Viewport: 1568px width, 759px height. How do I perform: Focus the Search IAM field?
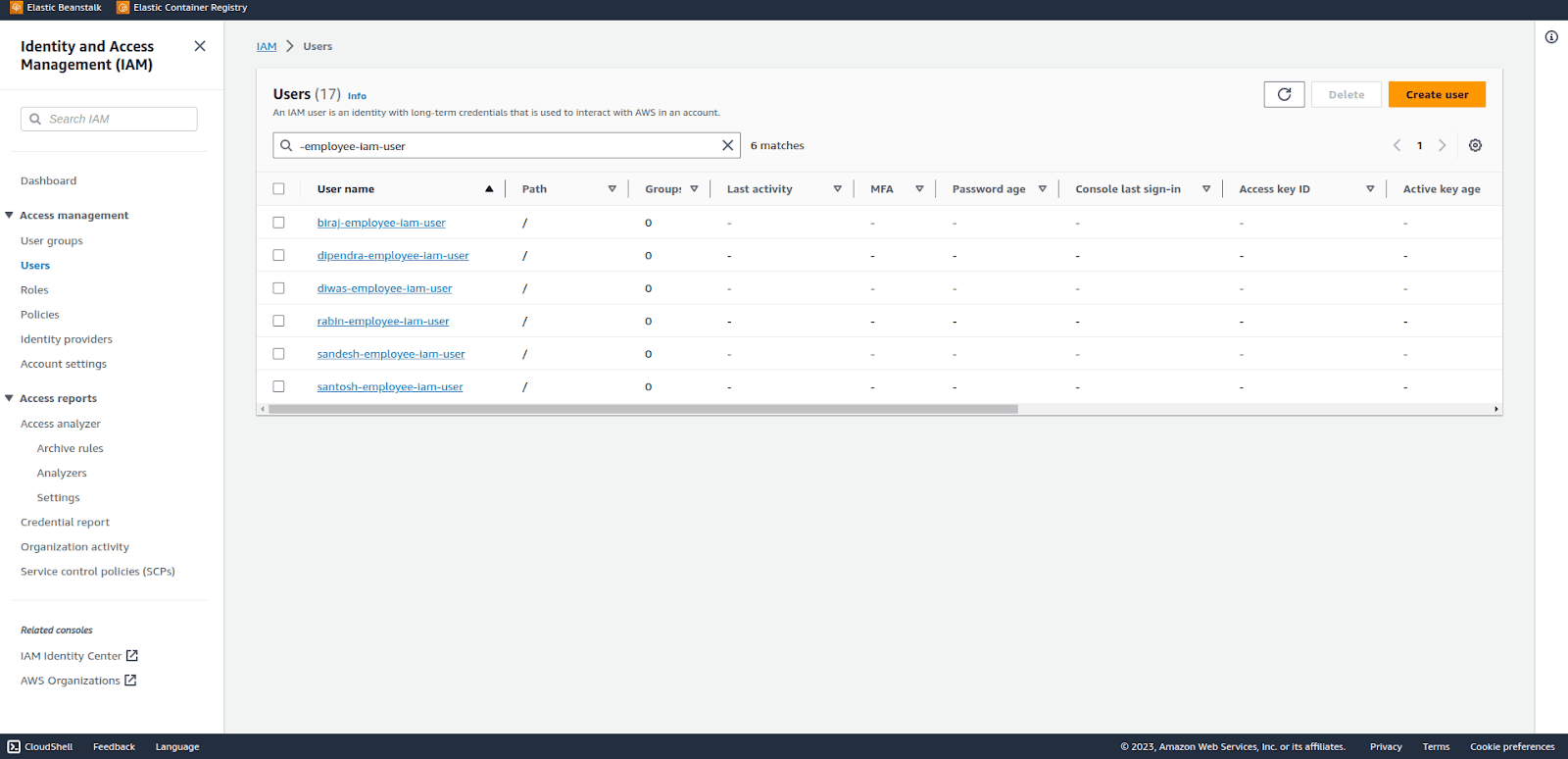tap(109, 119)
